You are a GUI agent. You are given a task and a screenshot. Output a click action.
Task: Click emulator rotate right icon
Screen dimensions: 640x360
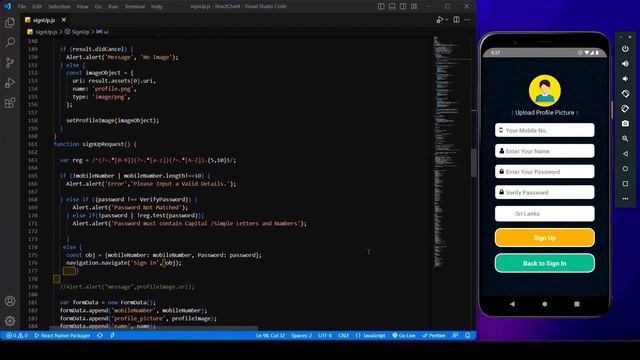coord(625,109)
